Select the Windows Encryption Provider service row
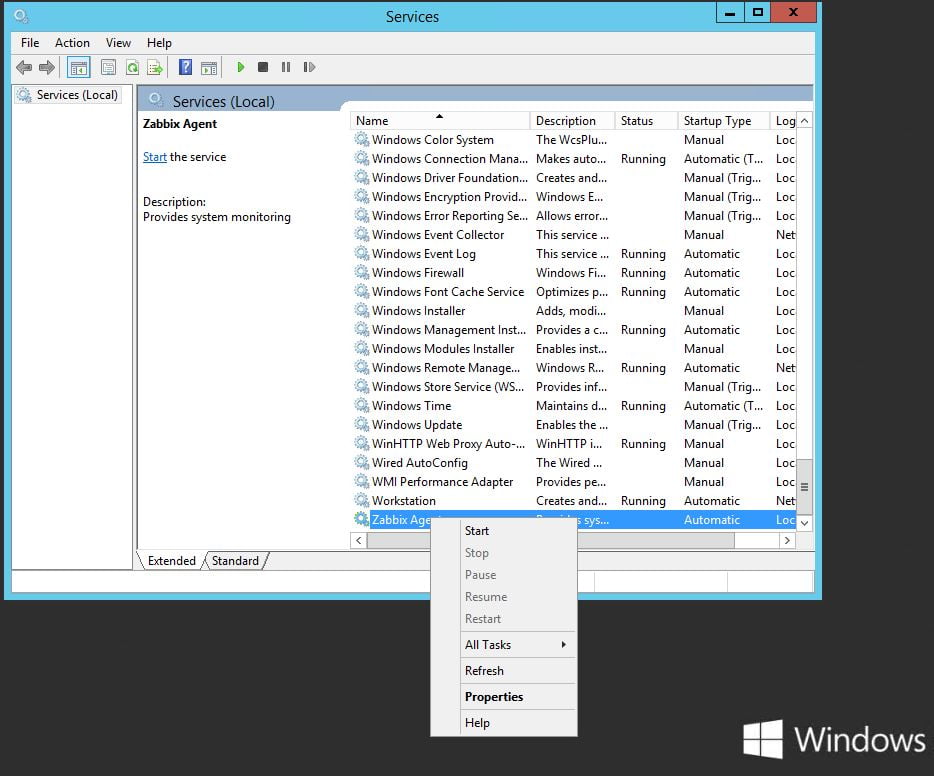The height and width of the screenshot is (776, 934). pos(574,197)
